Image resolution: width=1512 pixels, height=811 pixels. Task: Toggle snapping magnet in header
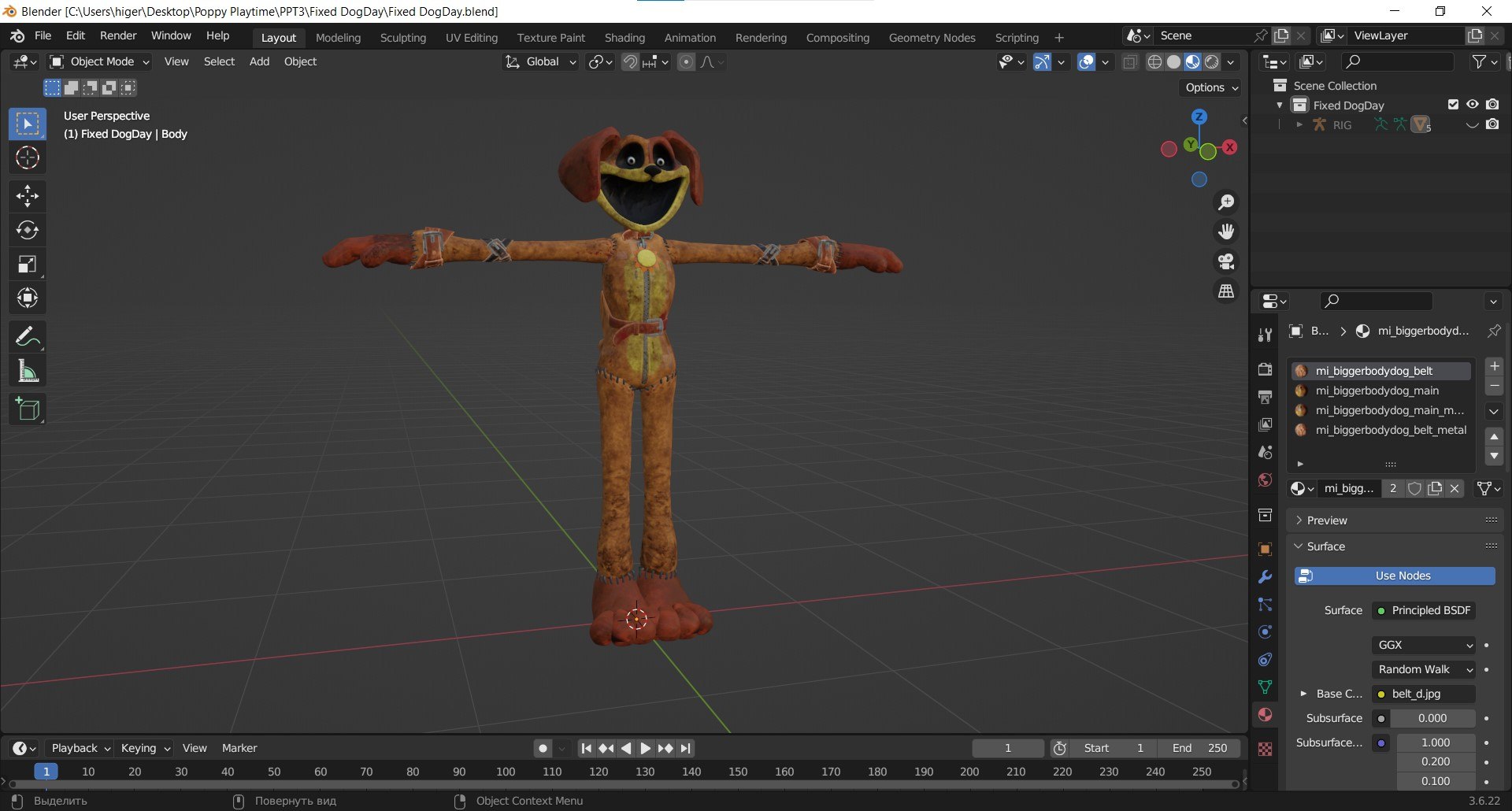631,62
